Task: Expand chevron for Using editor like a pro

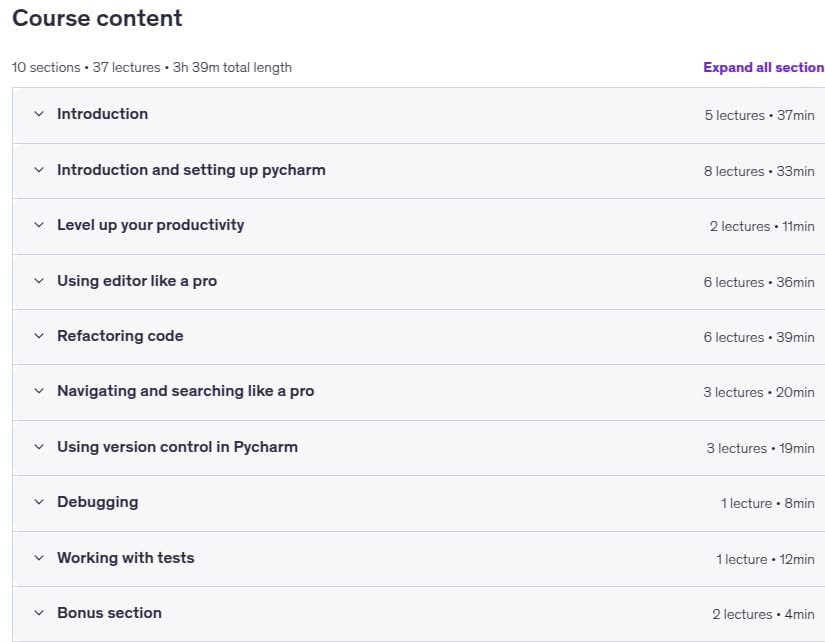Action: tap(39, 280)
